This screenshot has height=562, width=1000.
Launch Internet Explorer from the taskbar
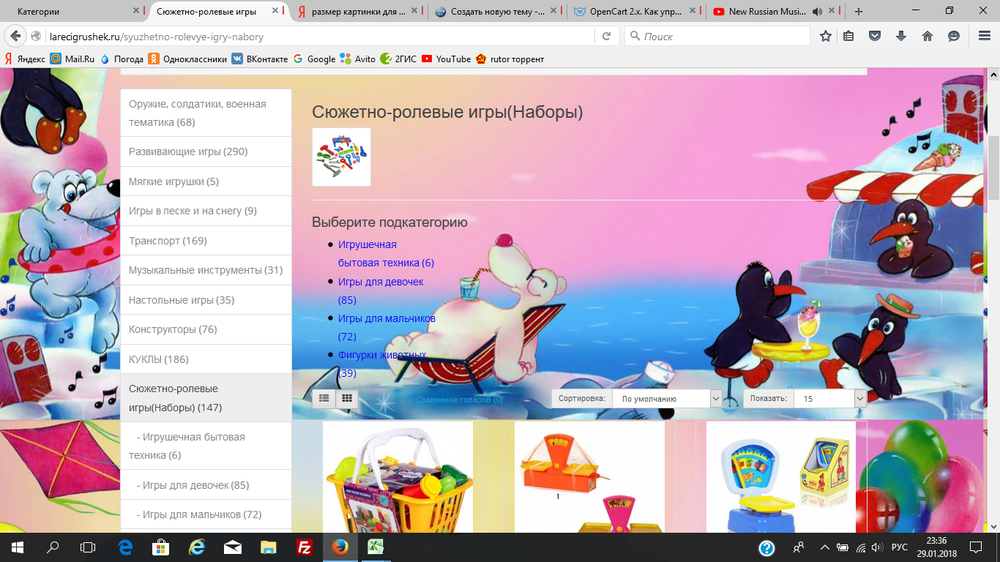(x=197, y=547)
